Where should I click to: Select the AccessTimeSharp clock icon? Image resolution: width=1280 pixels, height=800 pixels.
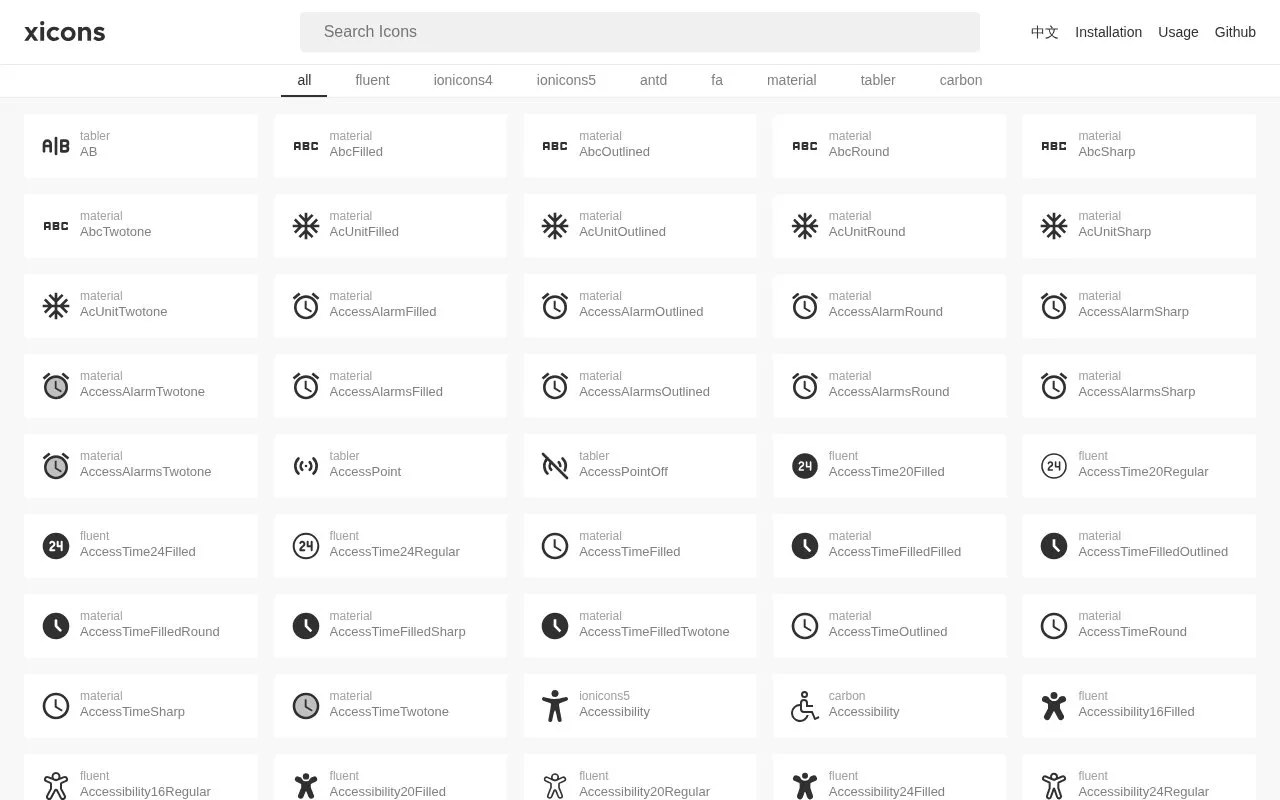pos(56,706)
